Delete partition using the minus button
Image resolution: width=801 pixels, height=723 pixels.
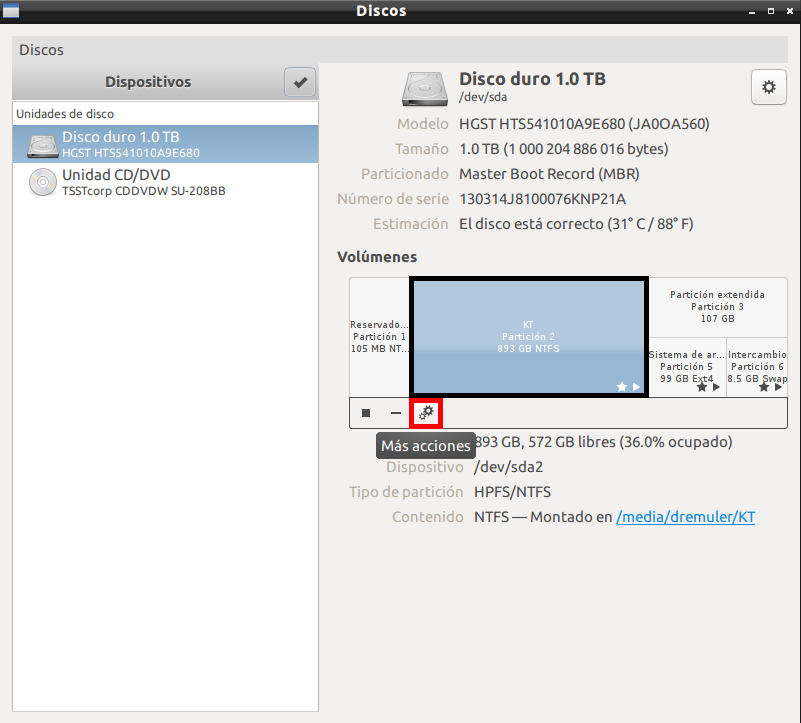click(x=396, y=413)
